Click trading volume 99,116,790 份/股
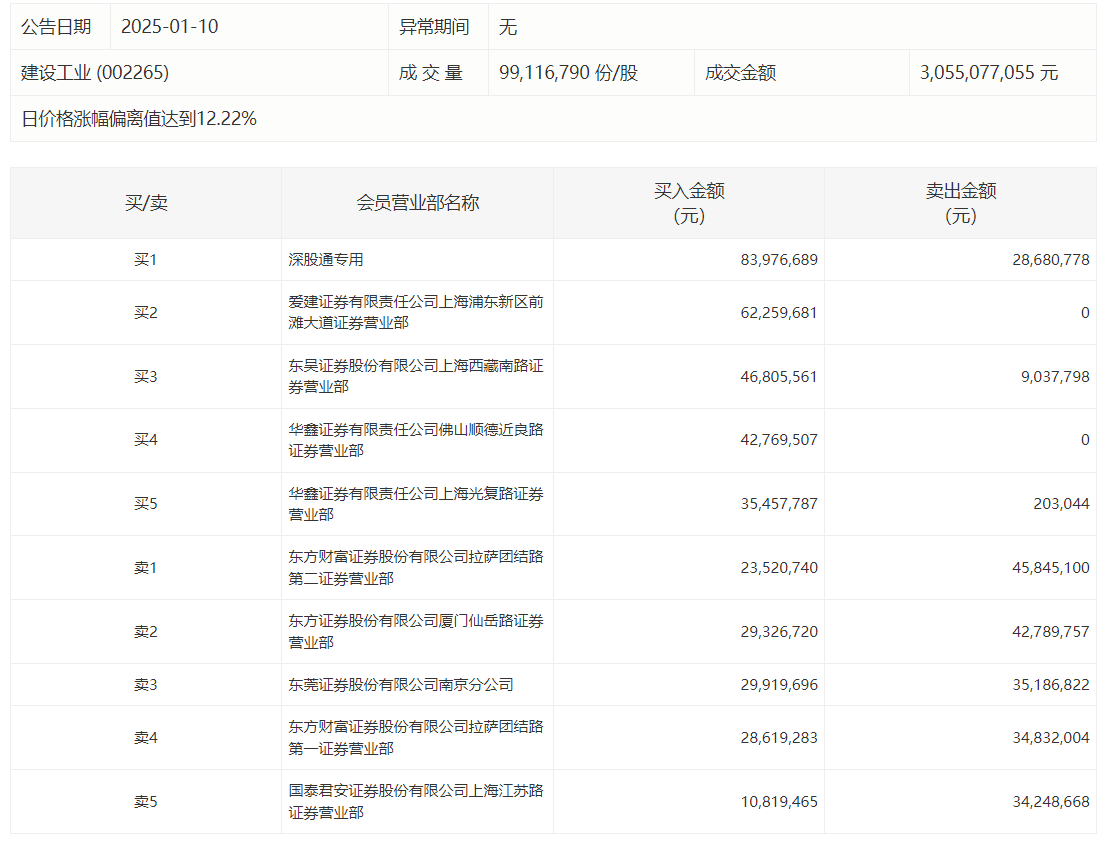The height and width of the screenshot is (842, 1105). [x=568, y=73]
